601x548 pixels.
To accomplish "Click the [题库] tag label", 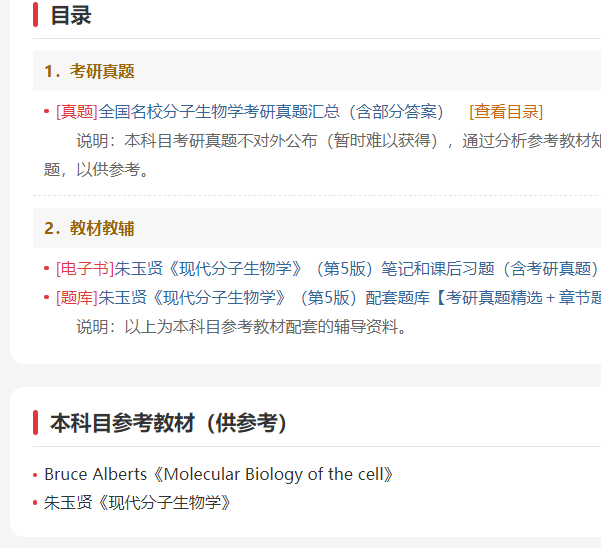I will point(77,297).
